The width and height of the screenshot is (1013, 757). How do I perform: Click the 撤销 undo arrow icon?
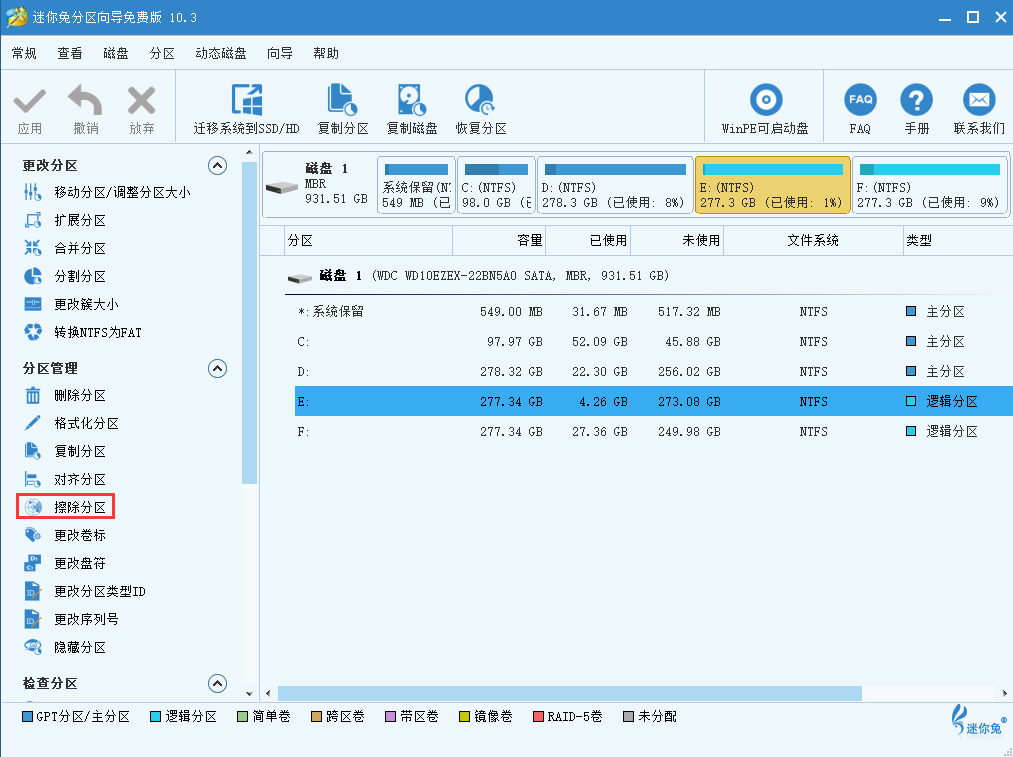[85, 100]
